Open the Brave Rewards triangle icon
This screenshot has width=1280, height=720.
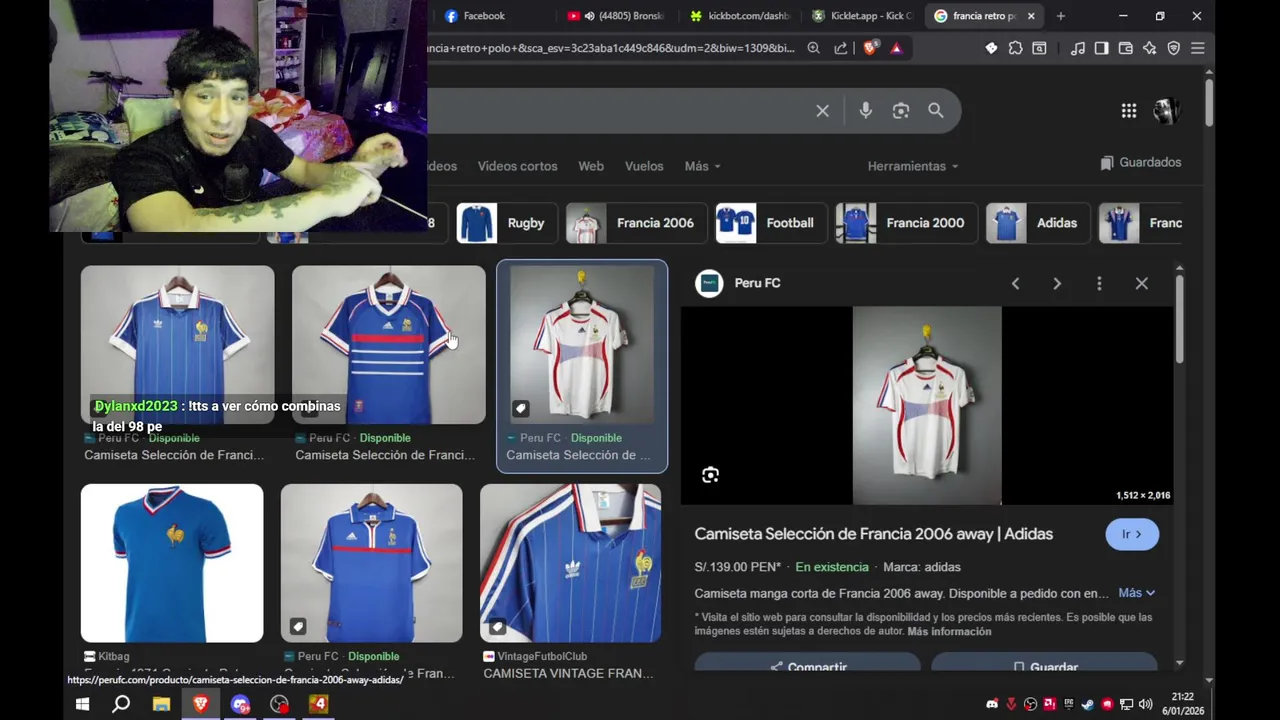(x=896, y=48)
